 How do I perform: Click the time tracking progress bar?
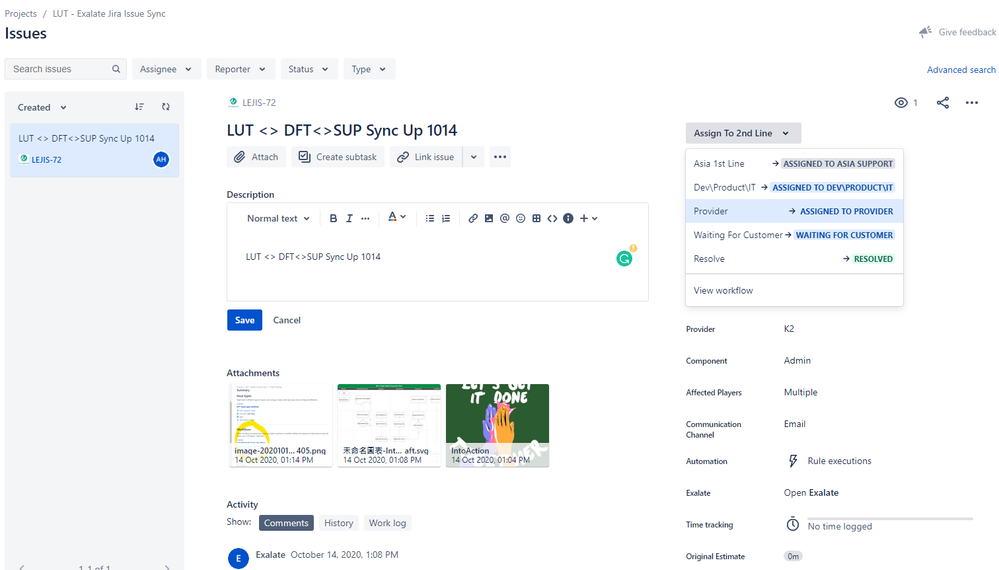click(891, 519)
